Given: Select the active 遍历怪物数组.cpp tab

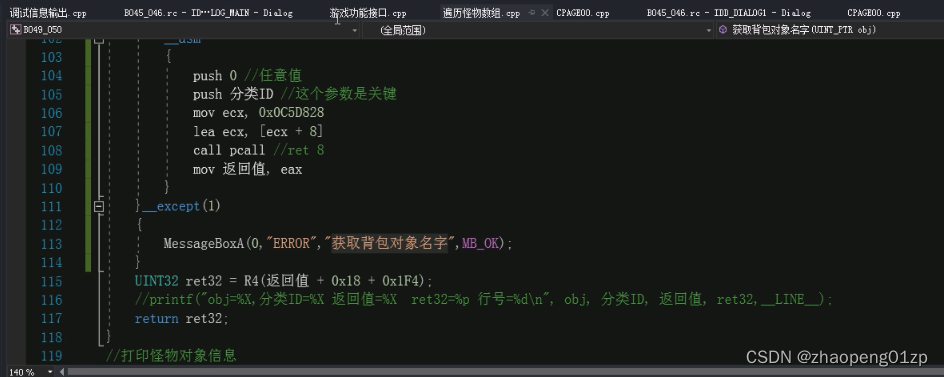Looking at the screenshot, I should pyautogui.click(x=481, y=13).
